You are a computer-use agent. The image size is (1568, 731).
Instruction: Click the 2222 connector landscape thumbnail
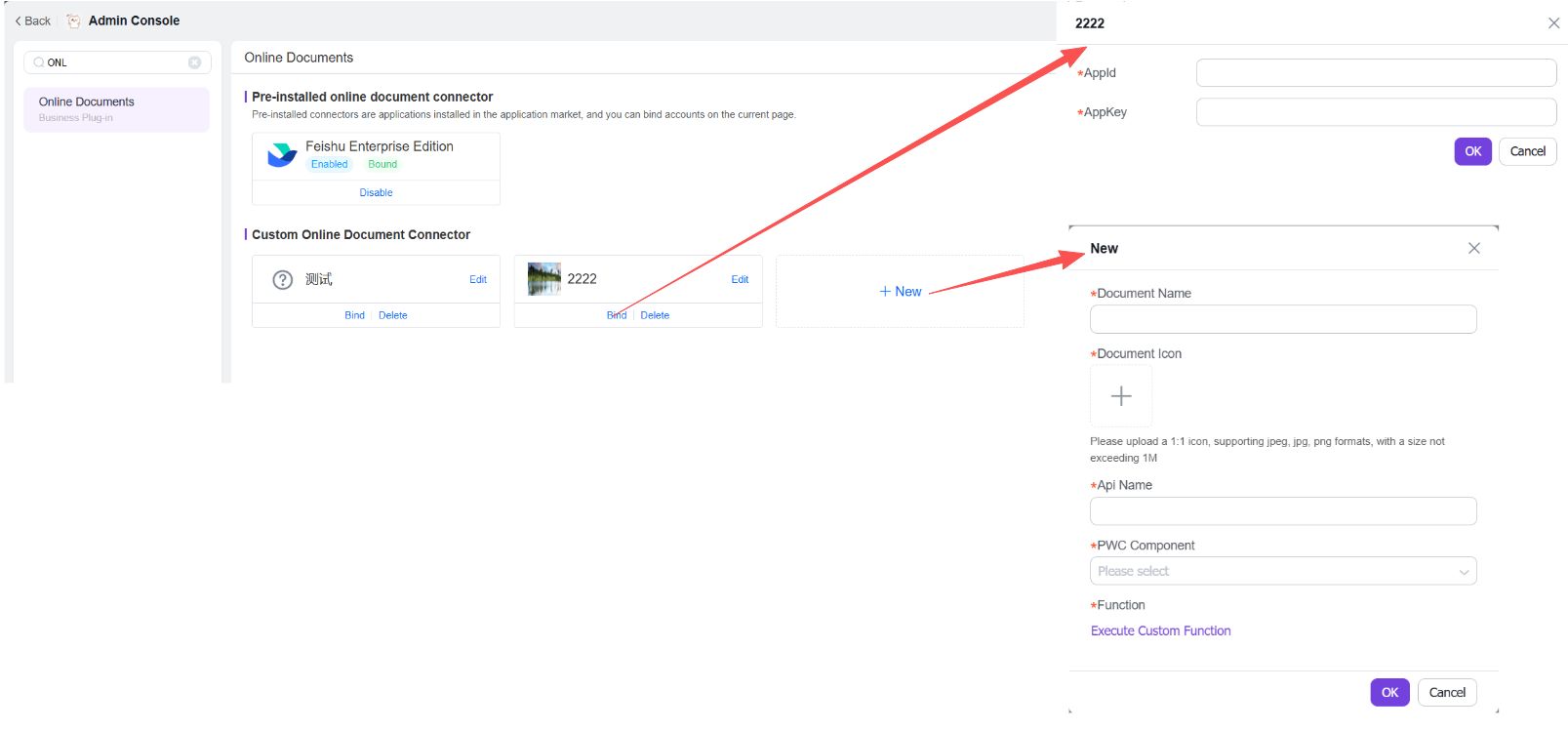(543, 279)
